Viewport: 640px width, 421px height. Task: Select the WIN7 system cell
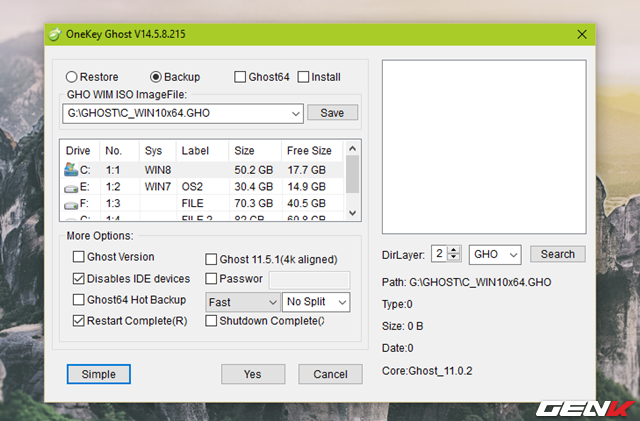(x=158, y=187)
